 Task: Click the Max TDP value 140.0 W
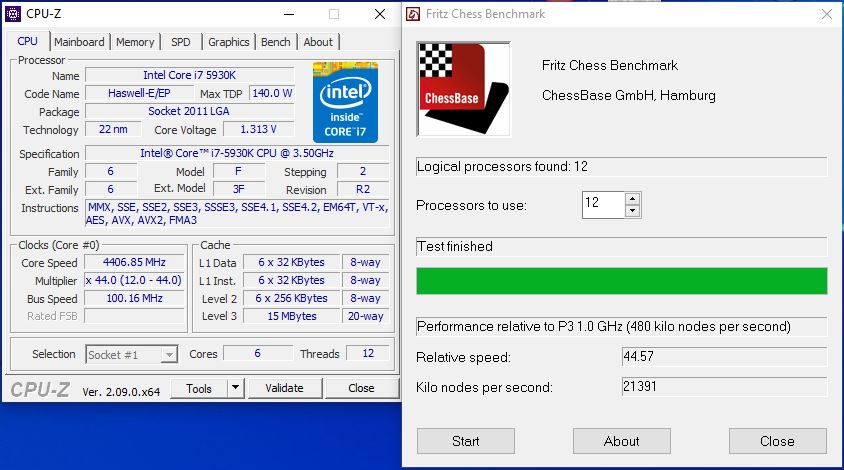pyautogui.click(x=272, y=93)
